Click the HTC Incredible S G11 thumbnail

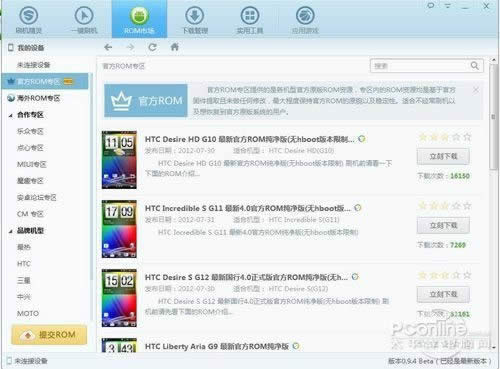pos(119,229)
